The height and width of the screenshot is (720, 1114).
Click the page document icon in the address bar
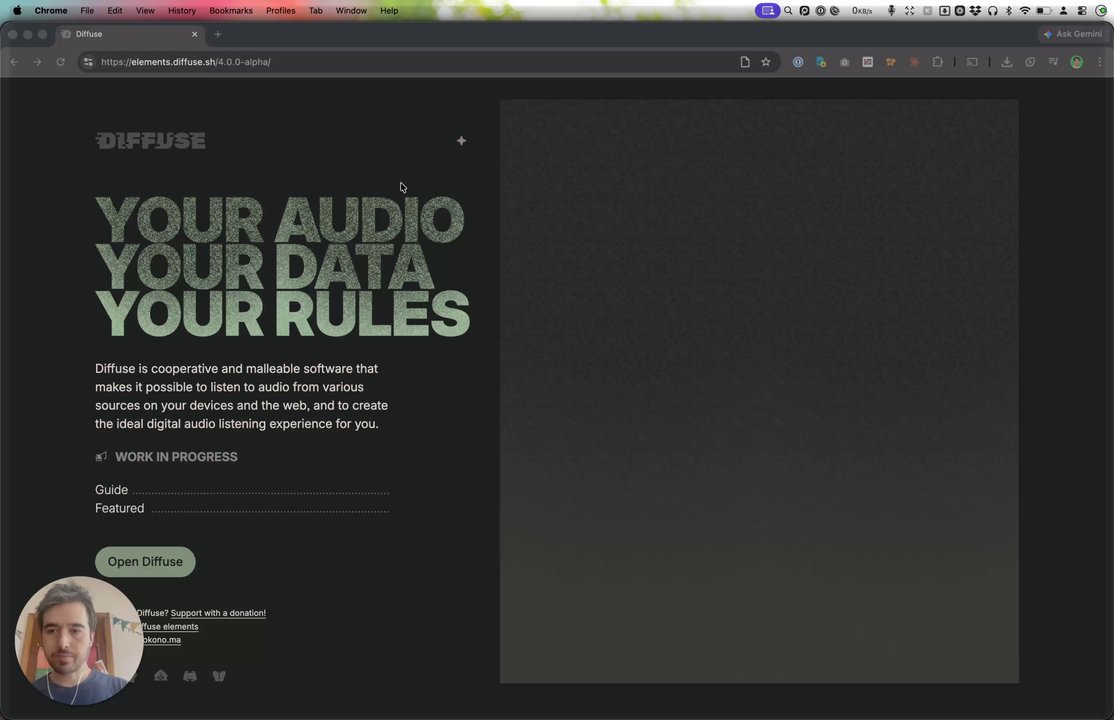[745, 62]
